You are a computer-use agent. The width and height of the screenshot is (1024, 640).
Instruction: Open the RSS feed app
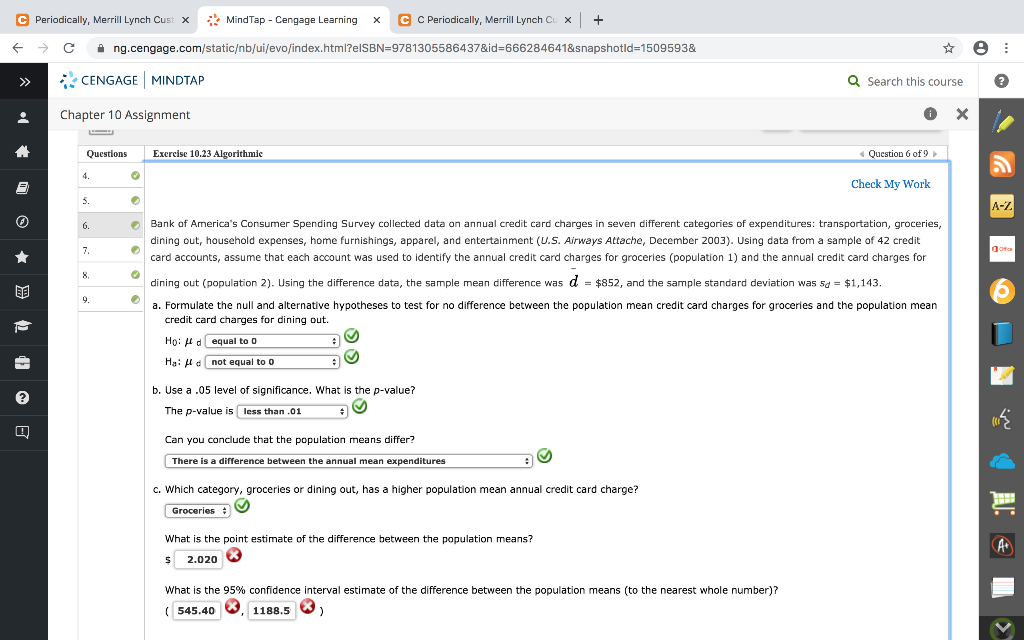pyautogui.click(x=1002, y=164)
